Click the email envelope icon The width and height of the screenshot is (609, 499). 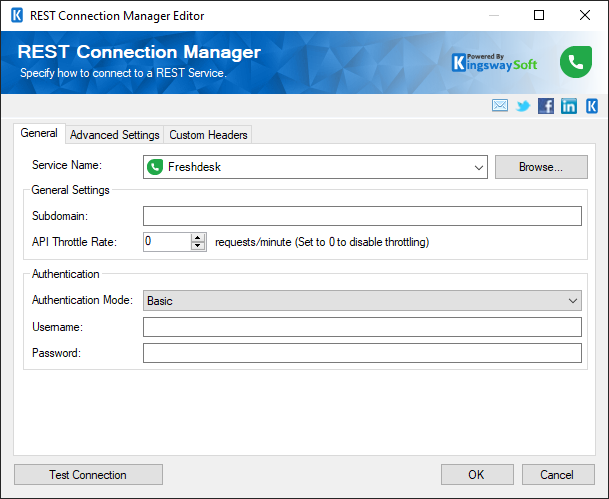(x=500, y=106)
